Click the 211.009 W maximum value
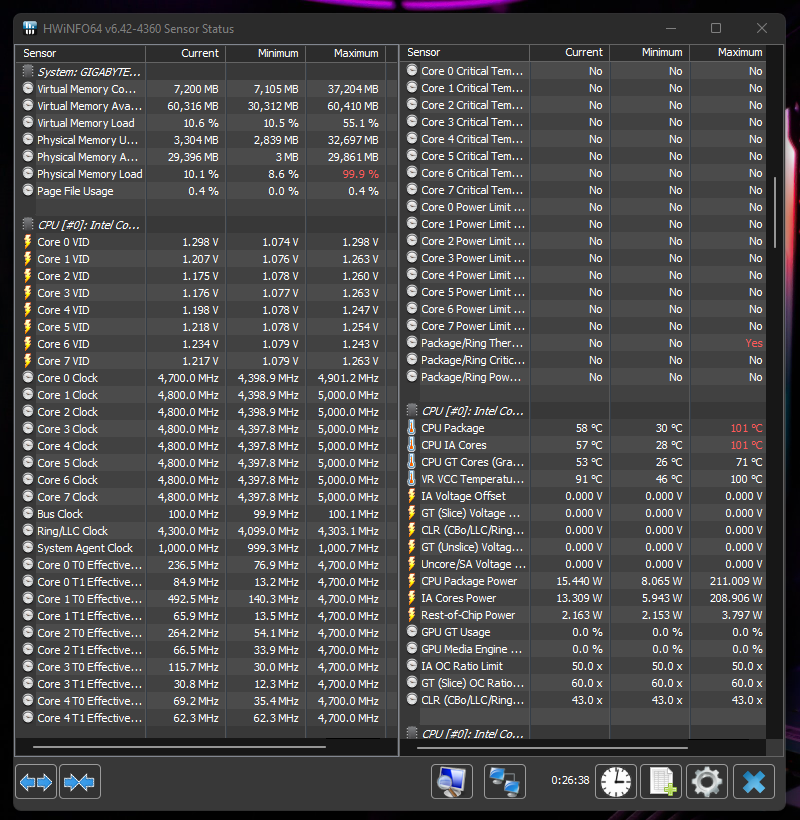Viewport: 800px width, 820px height. [736, 581]
